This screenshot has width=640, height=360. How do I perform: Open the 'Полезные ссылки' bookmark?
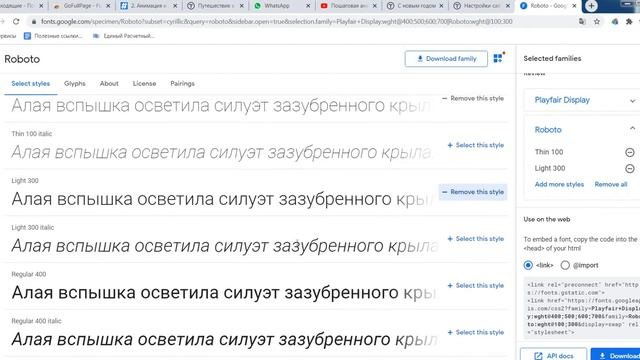coord(53,36)
